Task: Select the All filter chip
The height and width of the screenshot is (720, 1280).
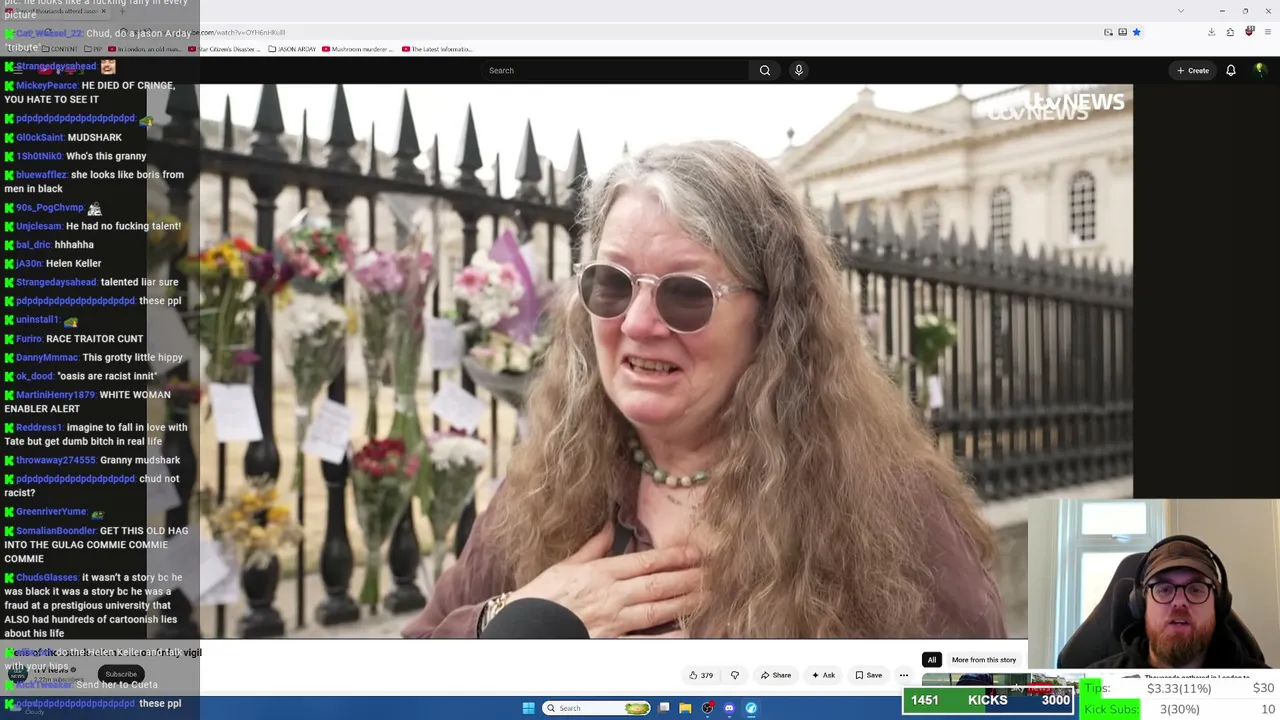Action: click(931, 660)
